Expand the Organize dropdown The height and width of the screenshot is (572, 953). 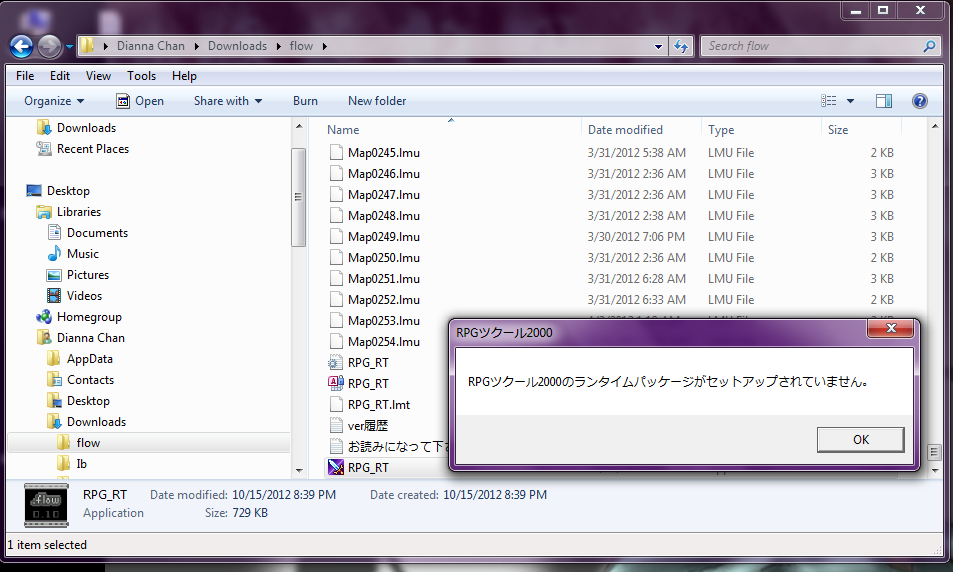point(54,101)
